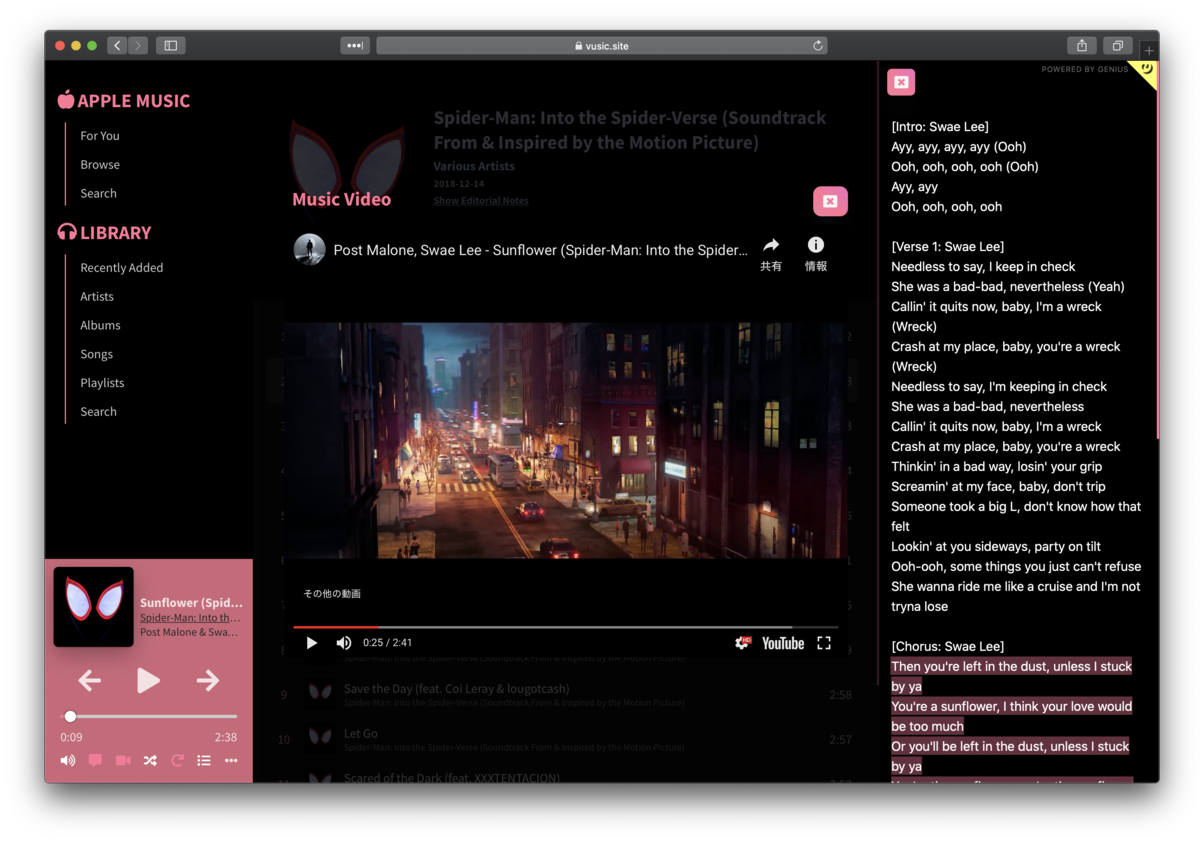The width and height of the screenshot is (1204, 842).
Task: Click the Apple Music heading
Action: point(124,100)
